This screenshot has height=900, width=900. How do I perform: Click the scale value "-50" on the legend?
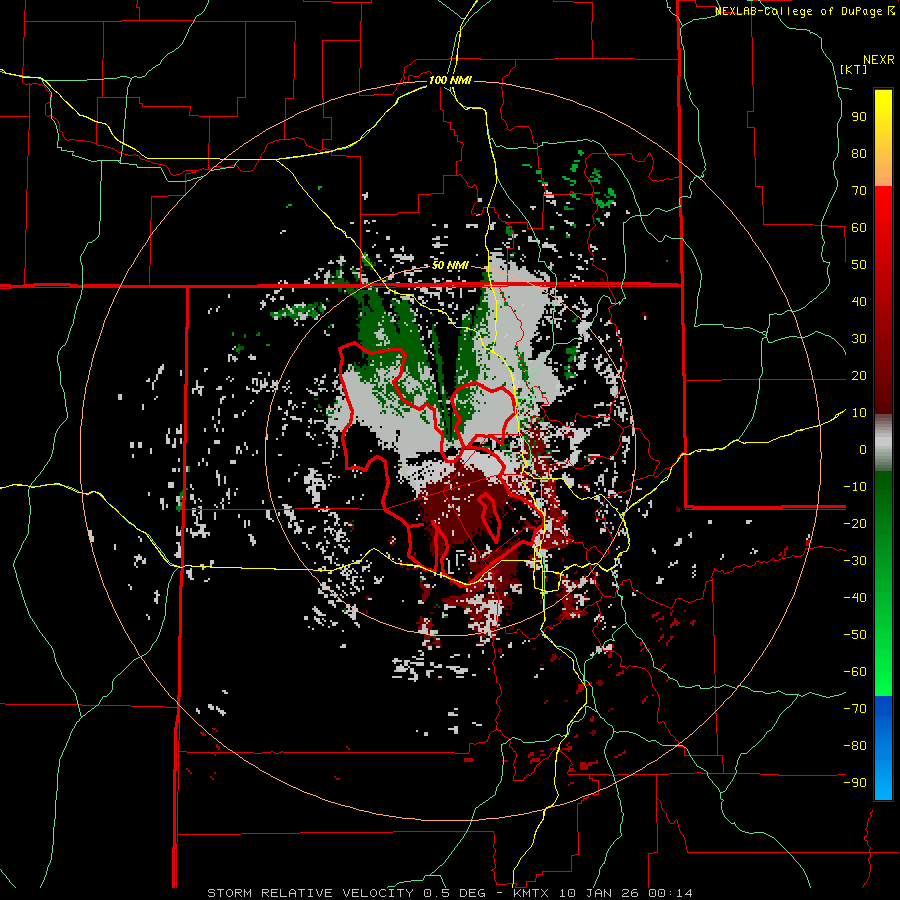coord(855,635)
